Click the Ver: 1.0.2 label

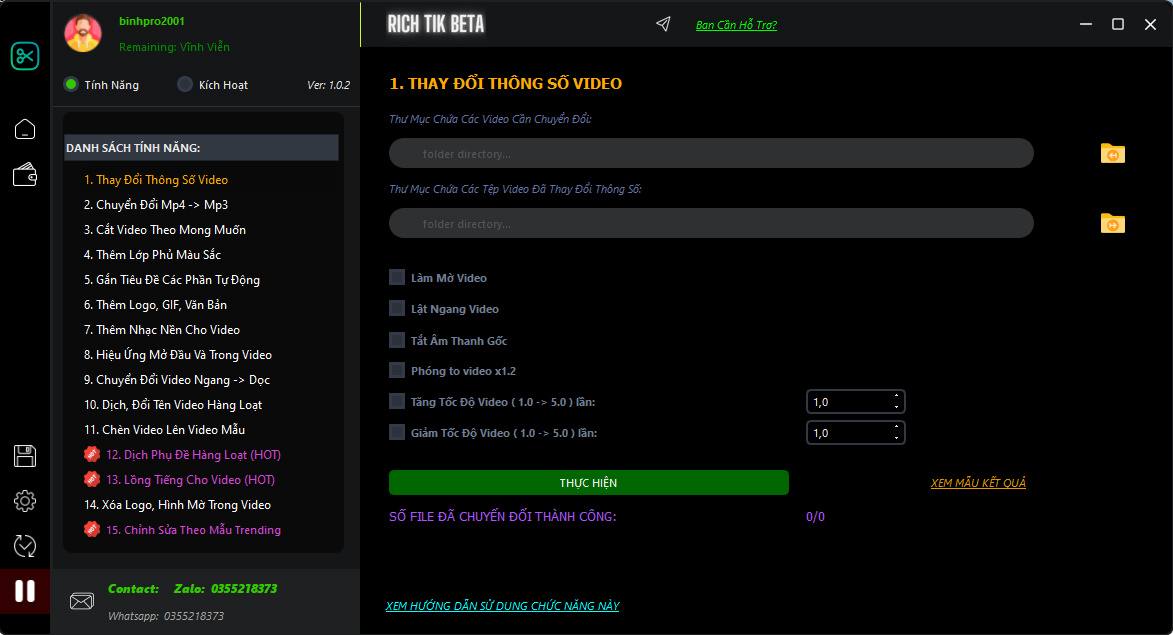(328, 85)
